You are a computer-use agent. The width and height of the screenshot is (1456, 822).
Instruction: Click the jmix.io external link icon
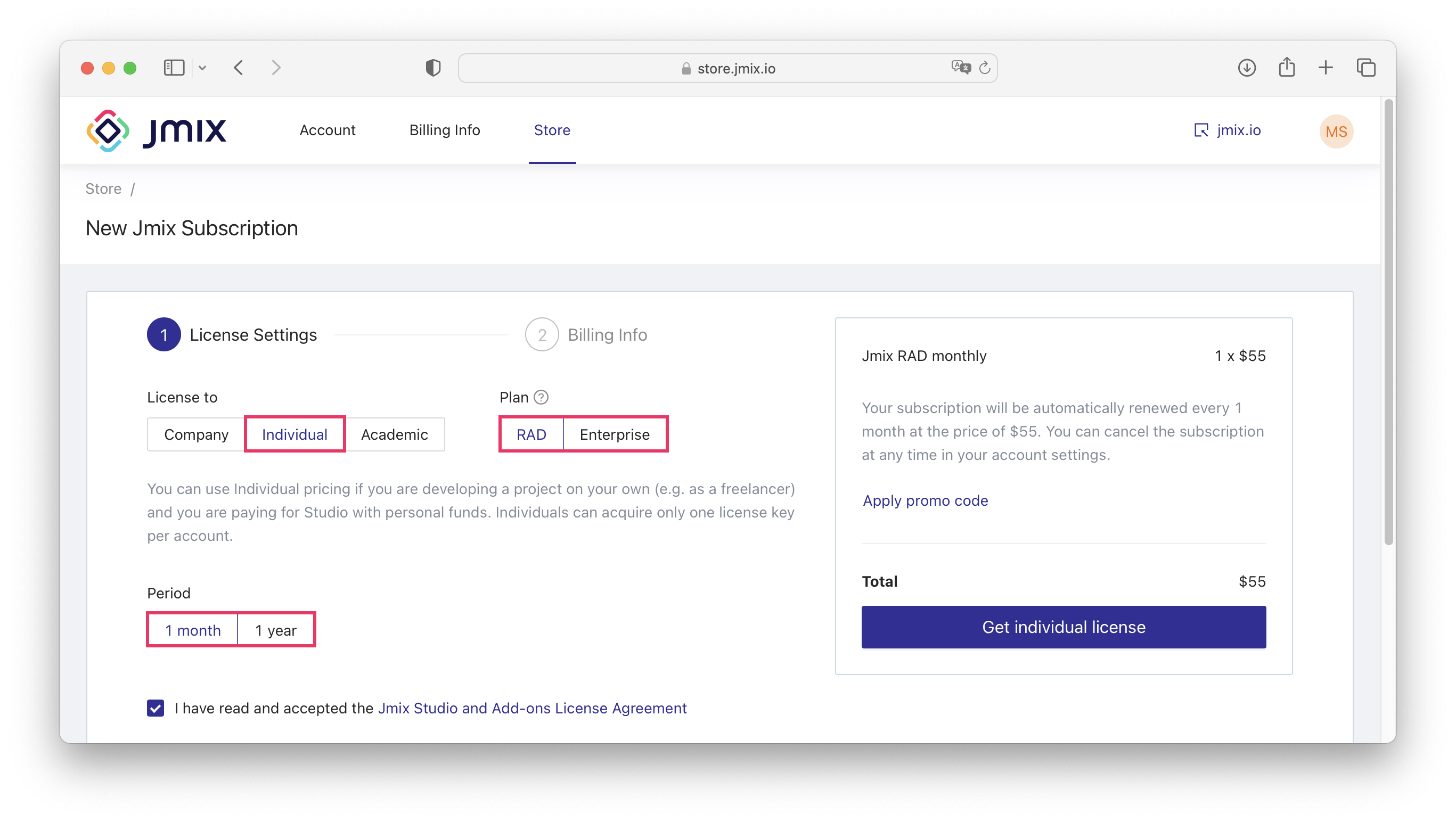coord(1201,131)
